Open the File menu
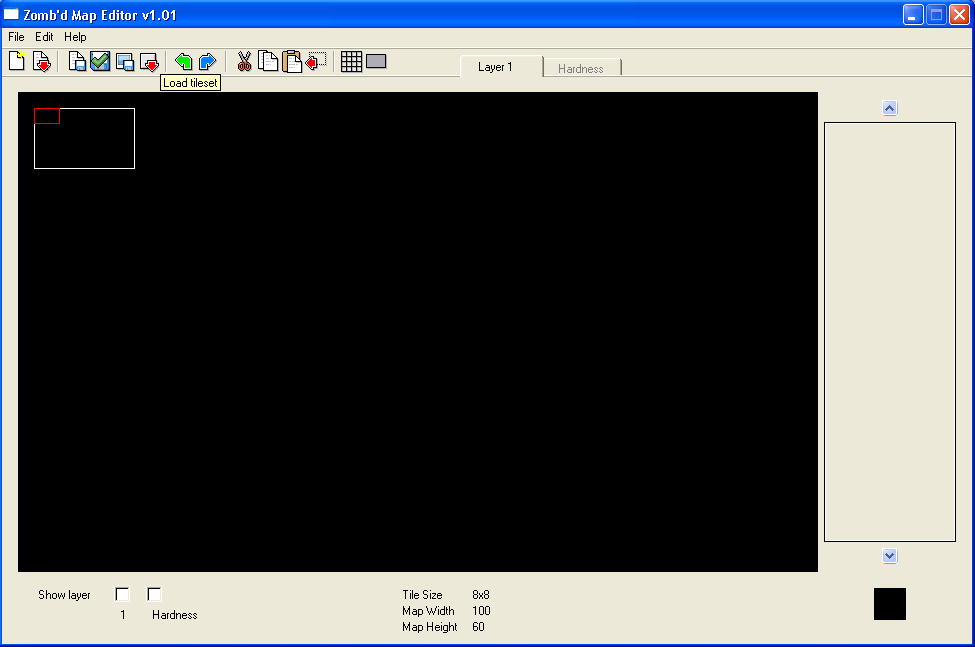The height and width of the screenshot is (647, 975). (16, 37)
